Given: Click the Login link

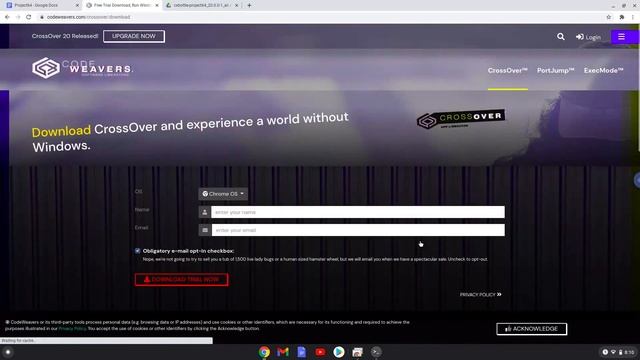Looking at the screenshot, I should coord(588,37).
